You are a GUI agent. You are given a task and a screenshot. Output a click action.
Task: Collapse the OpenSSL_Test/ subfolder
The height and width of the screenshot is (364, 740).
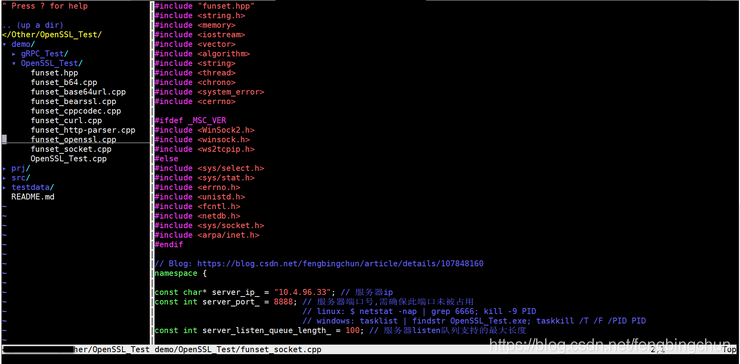14,63
